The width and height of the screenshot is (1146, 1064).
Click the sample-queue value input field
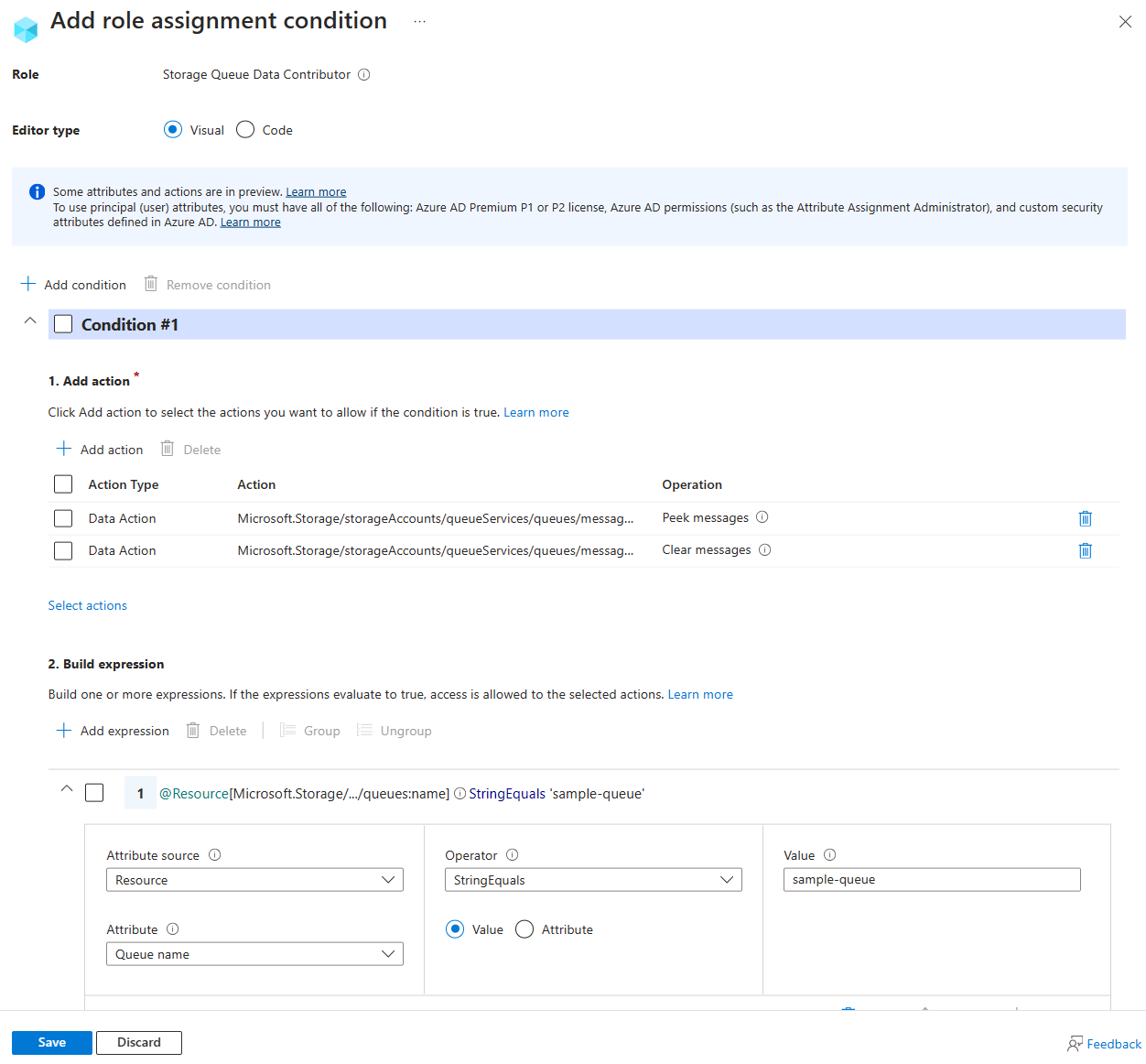932,880
